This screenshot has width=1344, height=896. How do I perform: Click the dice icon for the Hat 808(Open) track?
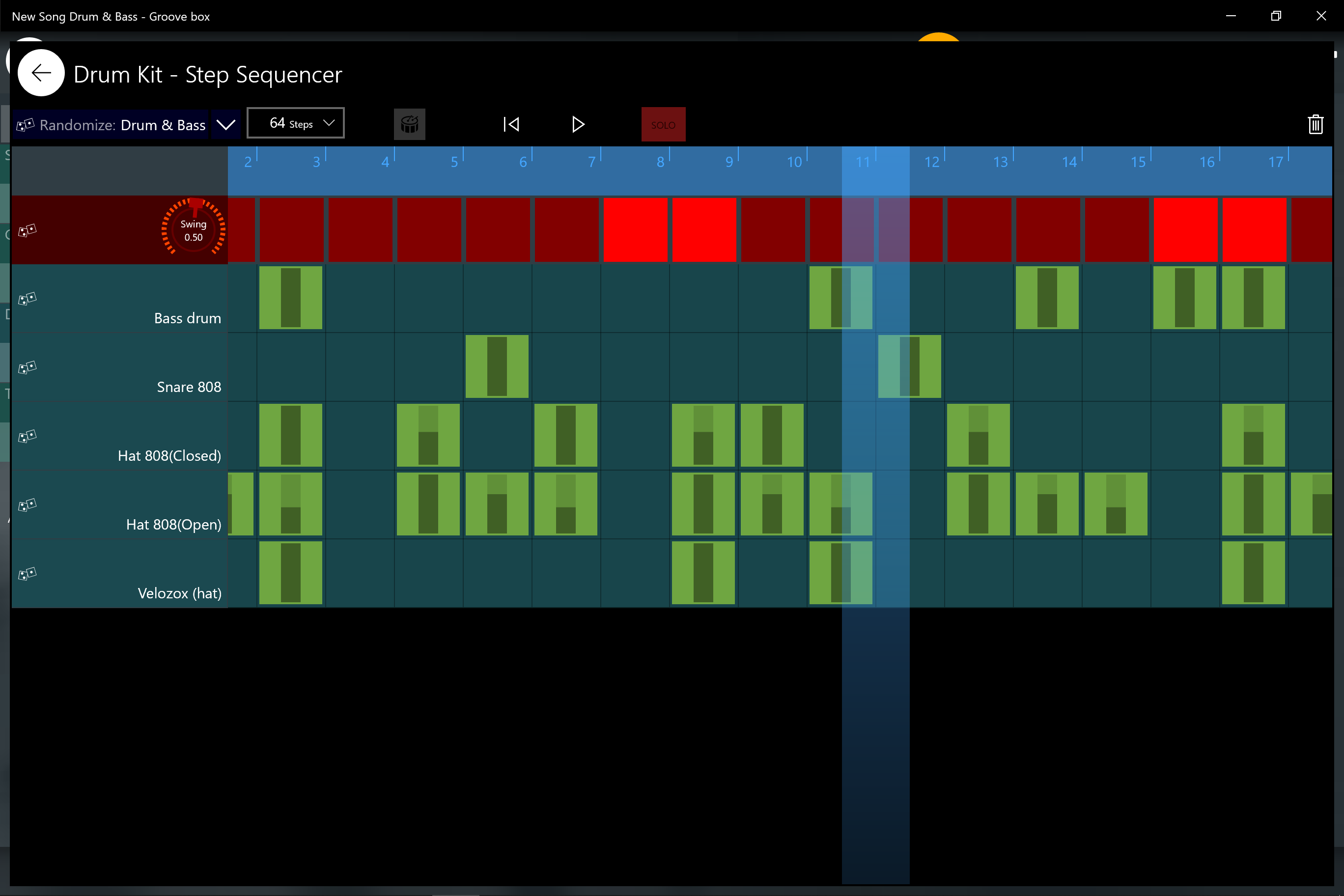(27, 505)
